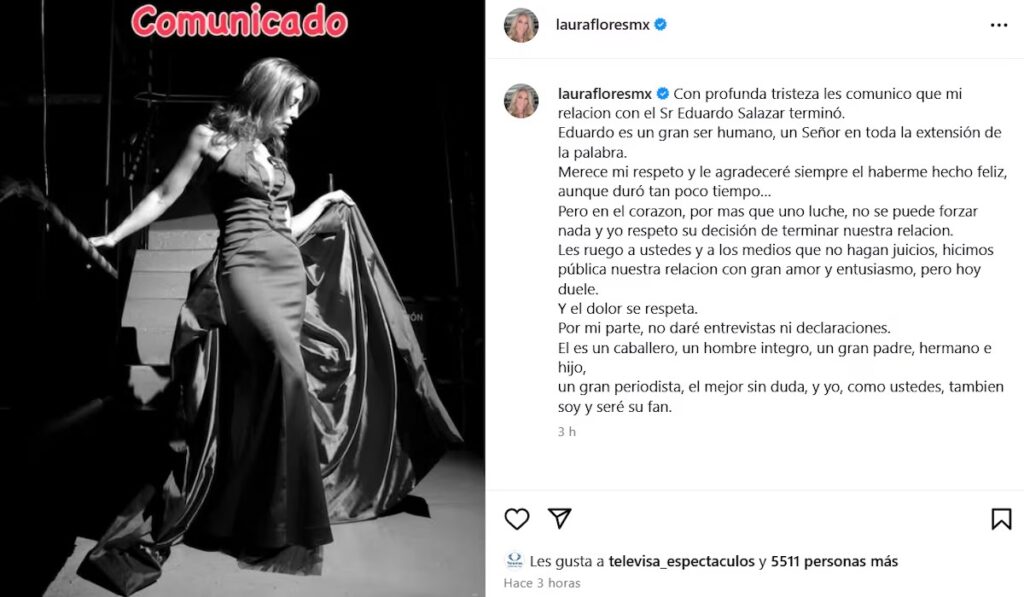Share the post via paper plane icon

pyautogui.click(x=560, y=518)
